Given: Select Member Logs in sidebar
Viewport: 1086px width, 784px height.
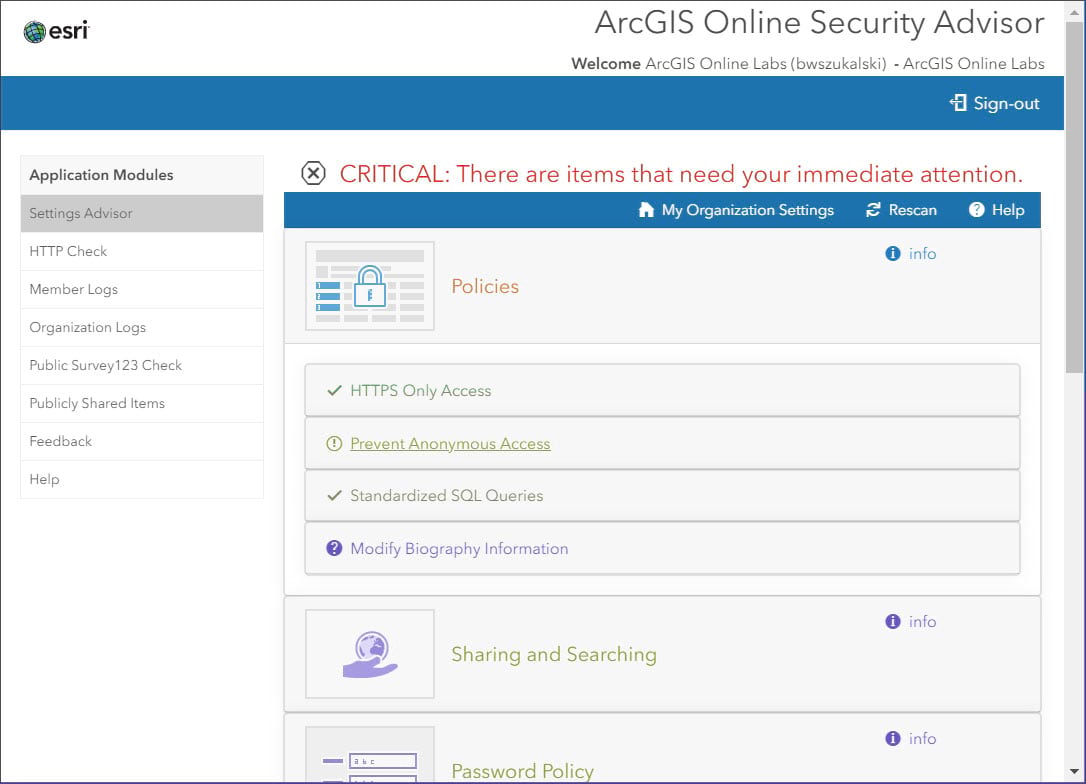Looking at the screenshot, I should 74,289.
